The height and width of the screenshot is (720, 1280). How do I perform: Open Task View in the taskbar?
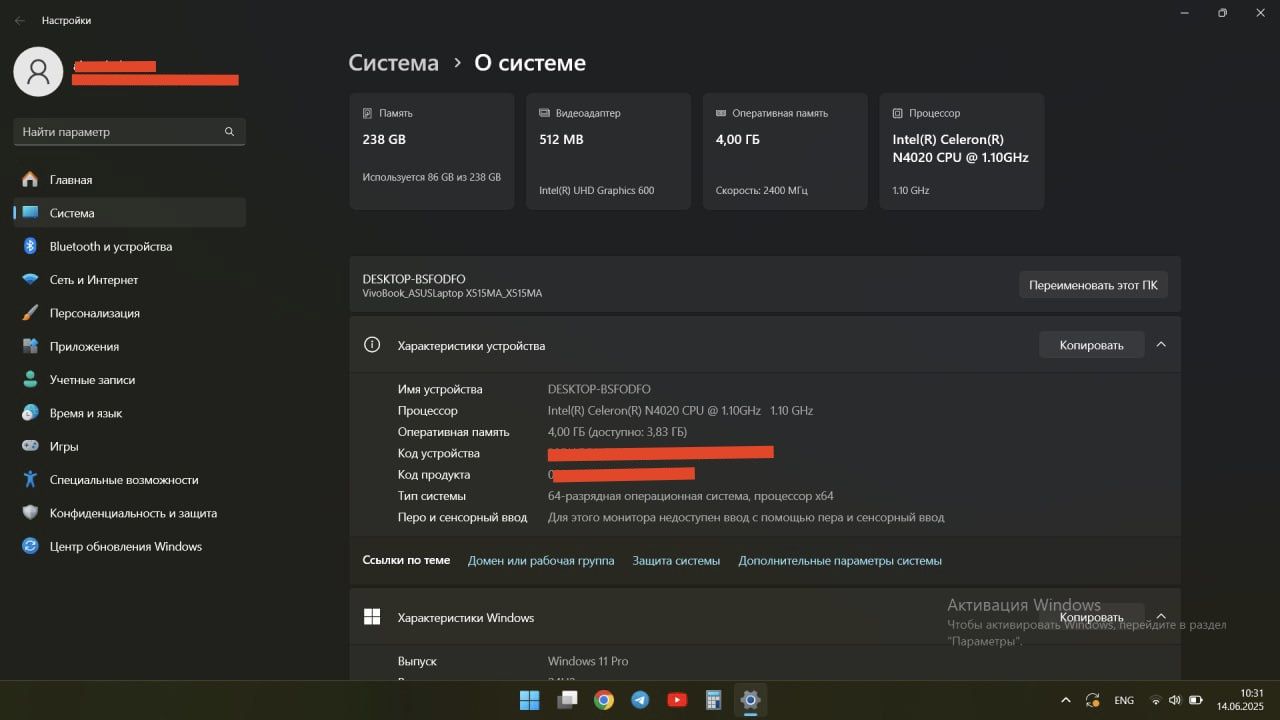point(567,700)
